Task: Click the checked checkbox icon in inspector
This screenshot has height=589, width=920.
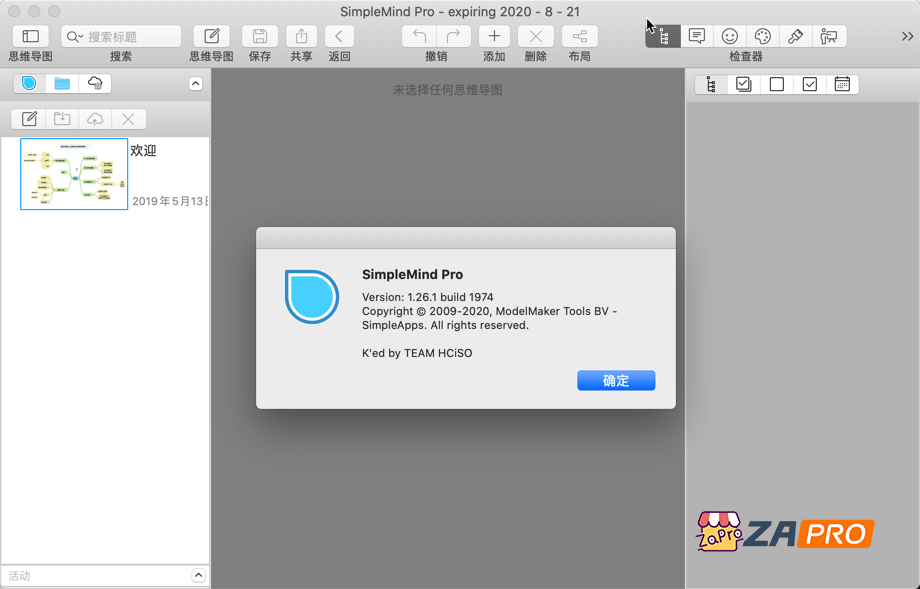Action: tap(810, 85)
